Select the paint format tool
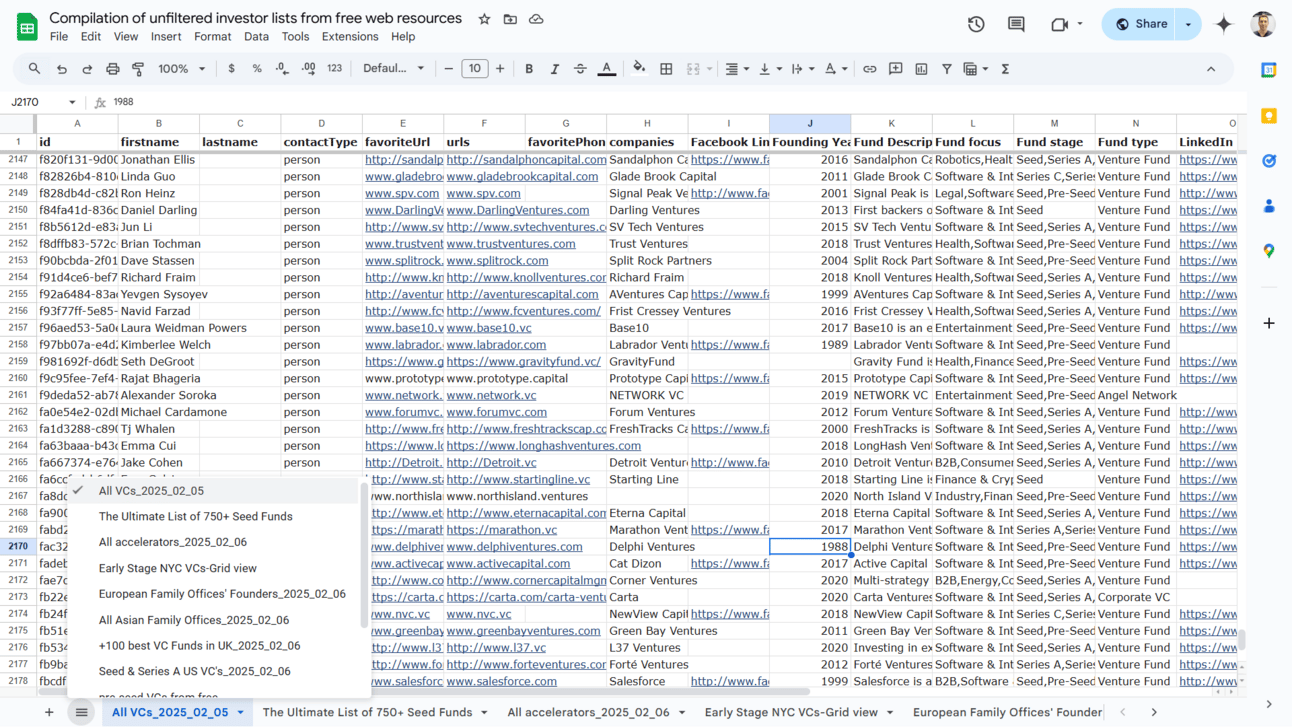1292x727 pixels. [136, 69]
